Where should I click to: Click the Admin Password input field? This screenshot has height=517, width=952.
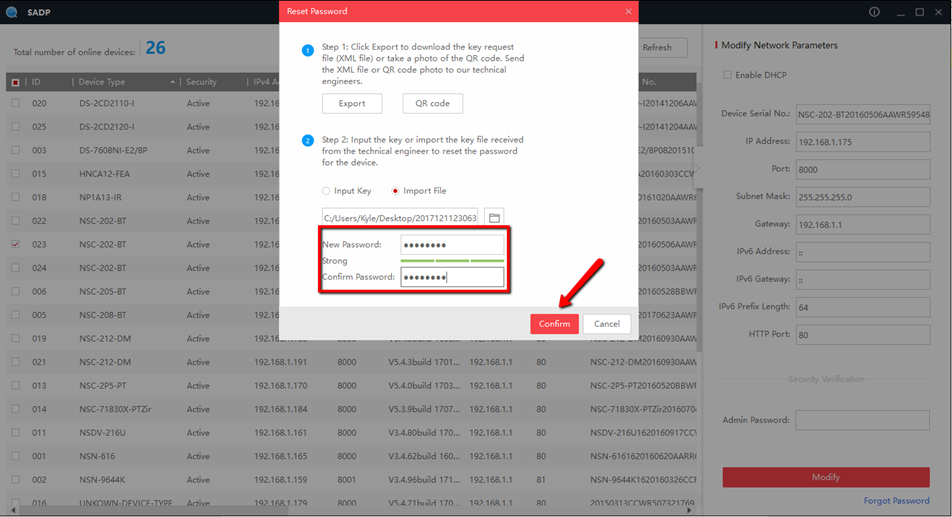[862, 420]
